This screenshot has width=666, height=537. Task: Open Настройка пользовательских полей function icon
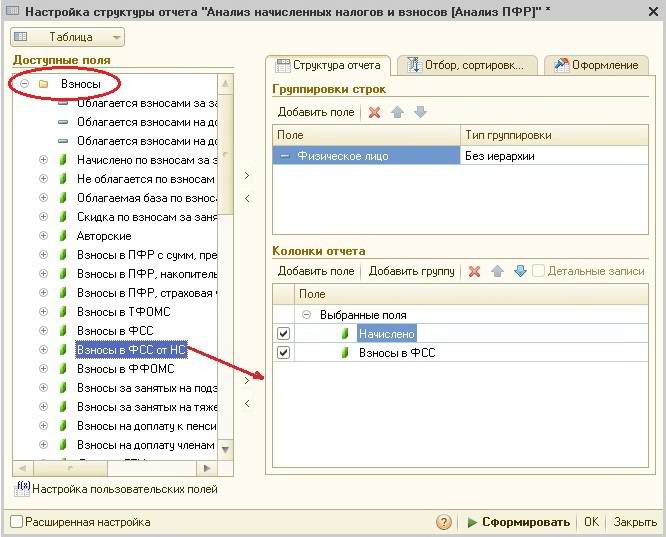[22, 489]
